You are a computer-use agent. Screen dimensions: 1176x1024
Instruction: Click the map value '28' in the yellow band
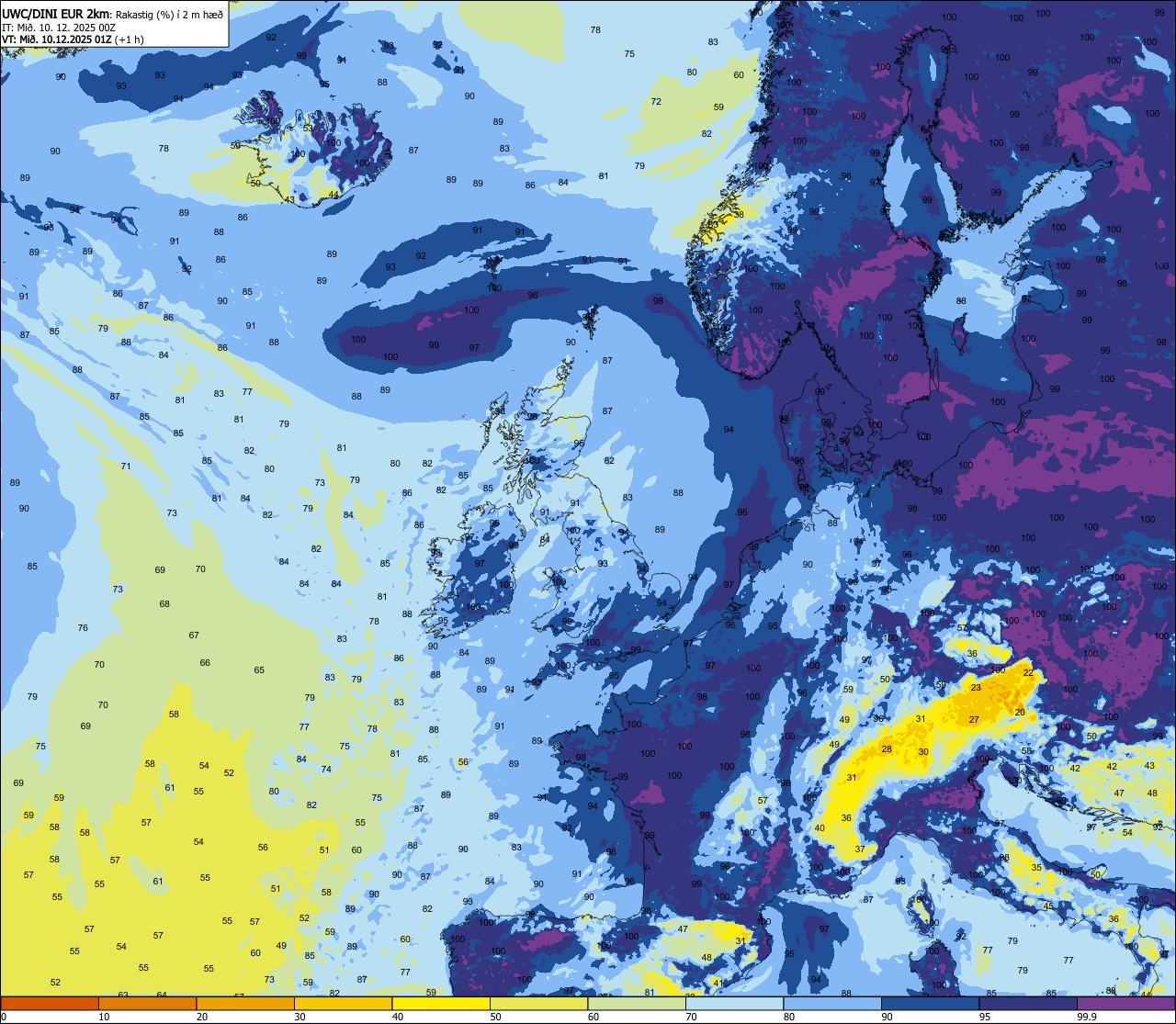click(x=887, y=749)
